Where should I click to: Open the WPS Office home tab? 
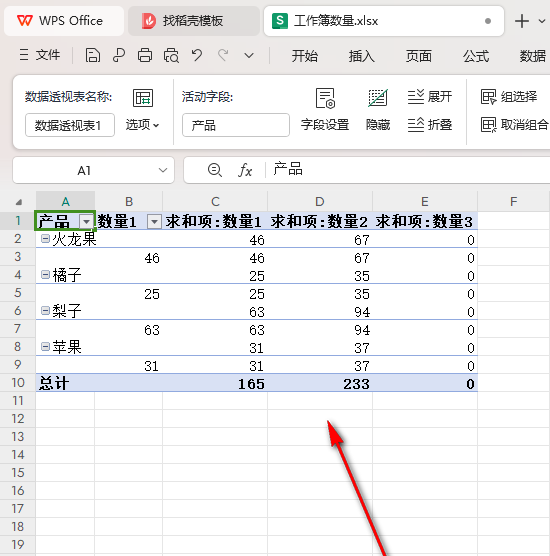click(64, 21)
